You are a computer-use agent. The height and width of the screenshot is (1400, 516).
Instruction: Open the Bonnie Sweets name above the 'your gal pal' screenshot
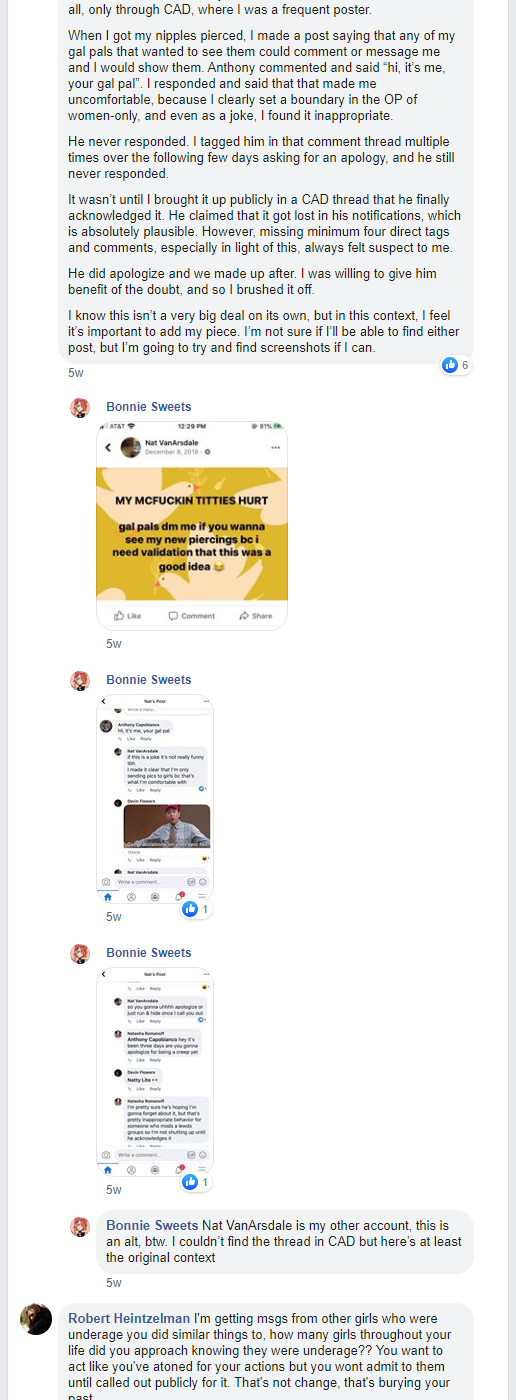[x=149, y=680]
